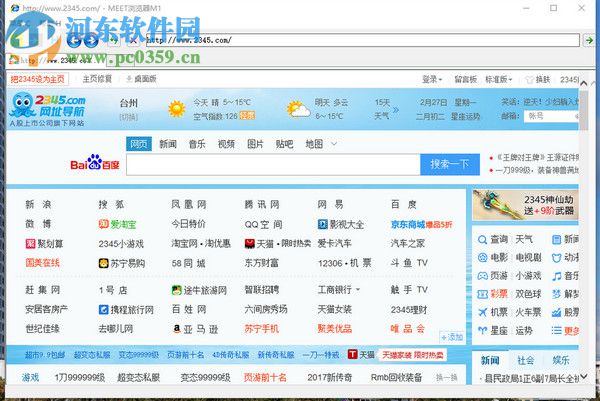Click the 亚马逊 icon link
The image size is (600, 401).
tap(176, 329)
